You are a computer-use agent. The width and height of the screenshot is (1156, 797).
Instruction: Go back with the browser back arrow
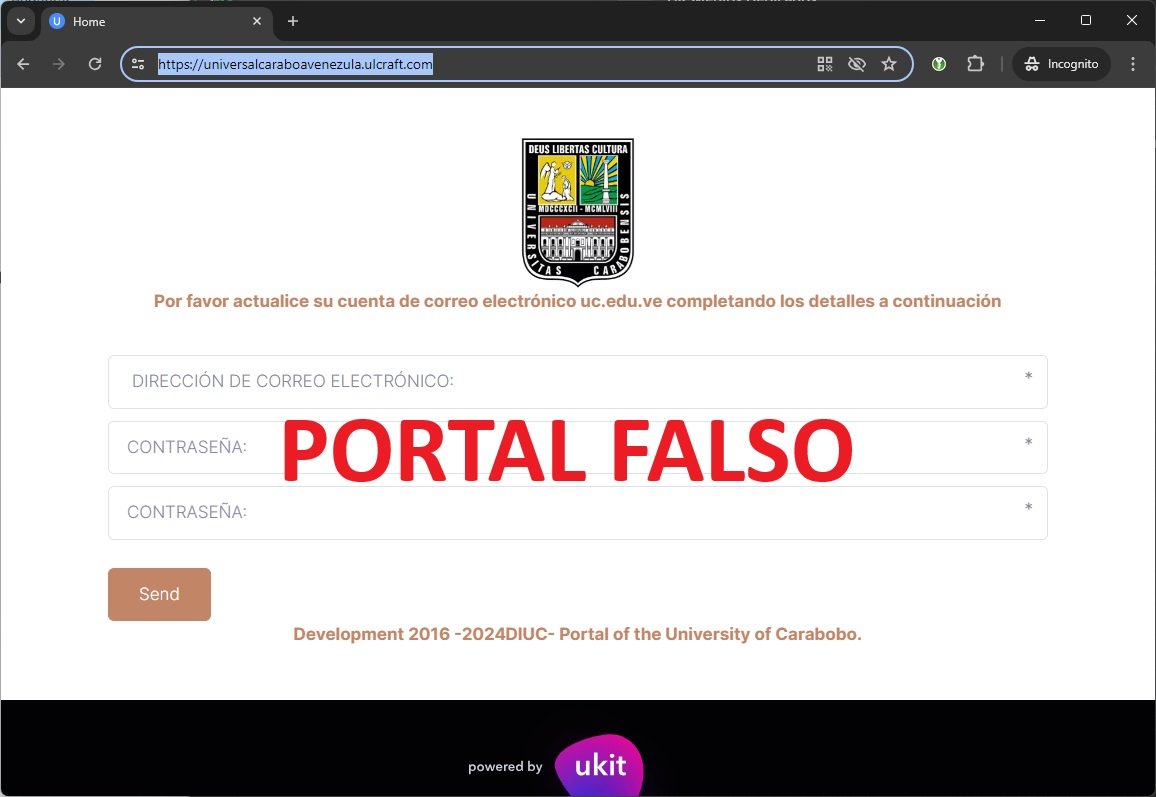point(23,64)
